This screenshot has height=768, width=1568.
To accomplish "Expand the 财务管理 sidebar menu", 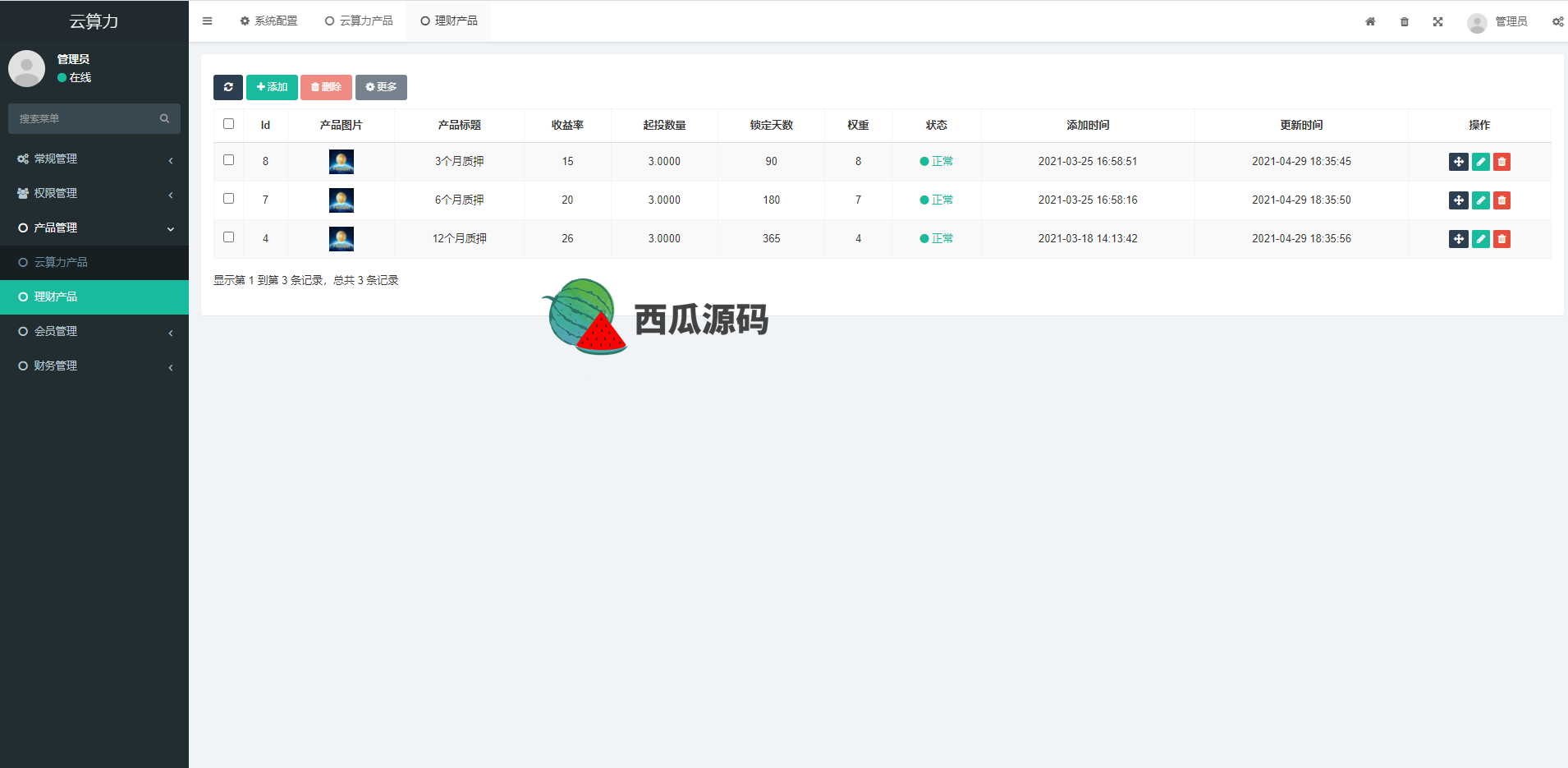I will [94, 366].
